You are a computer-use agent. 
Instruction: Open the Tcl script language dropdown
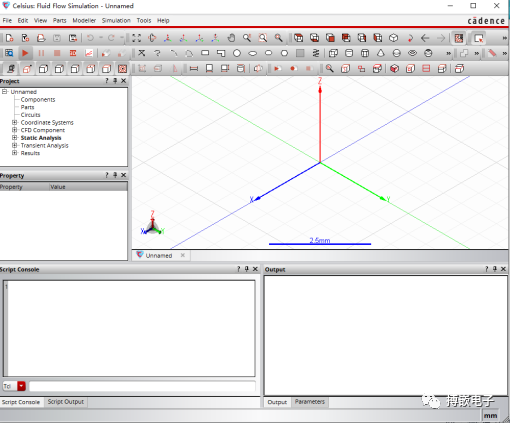click(x=21, y=386)
